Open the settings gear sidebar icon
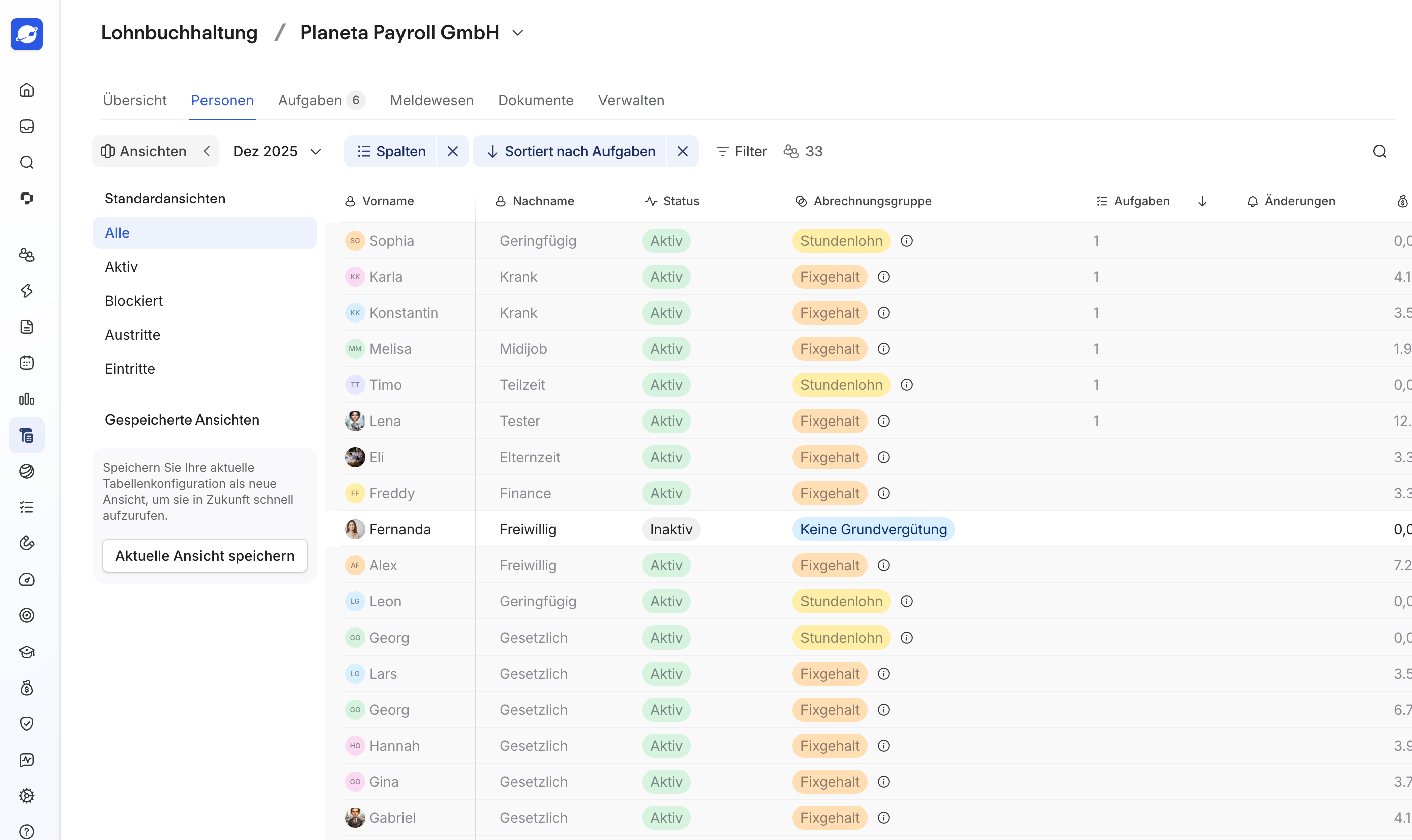 click(x=27, y=796)
